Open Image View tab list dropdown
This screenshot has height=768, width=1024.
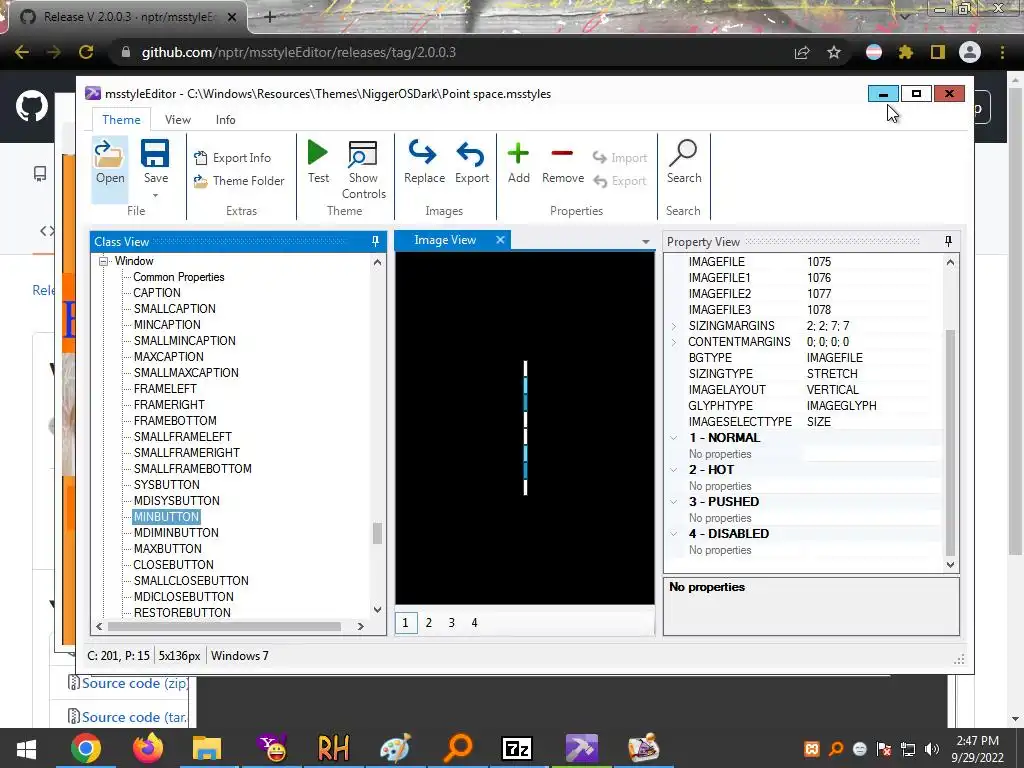click(x=645, y=242)
